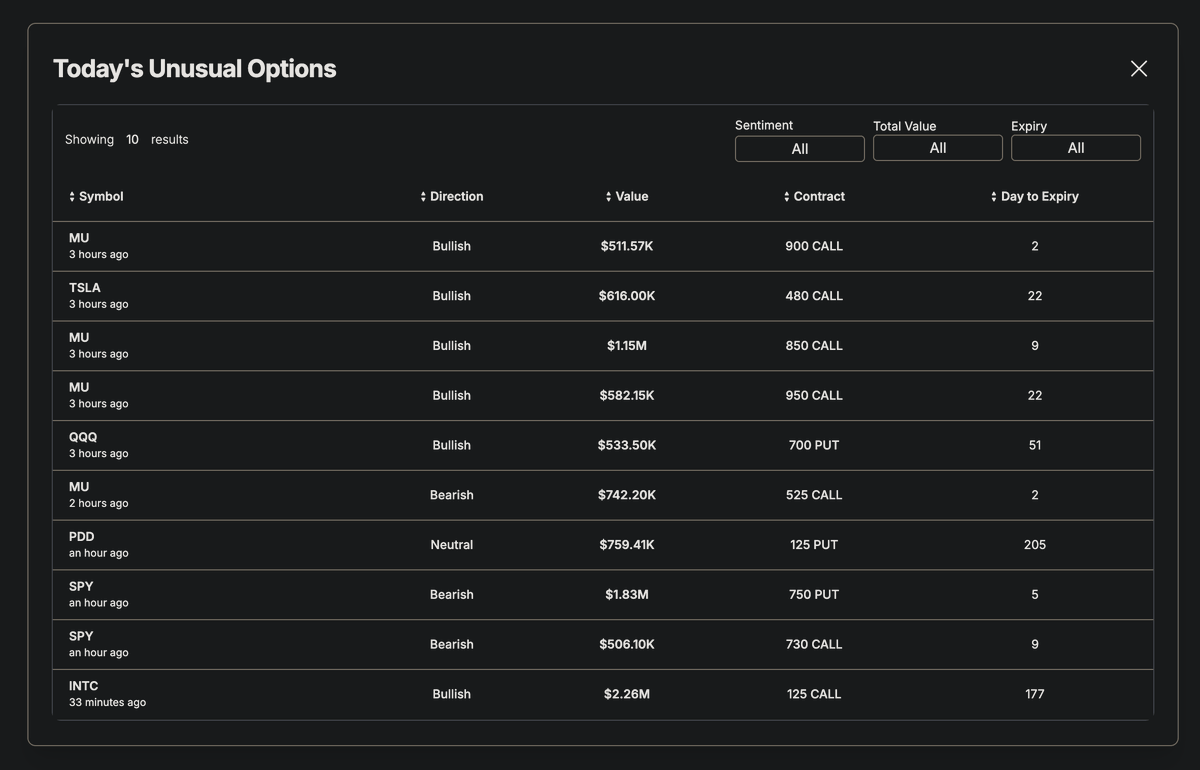Viewport: 1200px width, 770px height.
Task: Open the Expiry filter dropdown
Action: 1076,148
